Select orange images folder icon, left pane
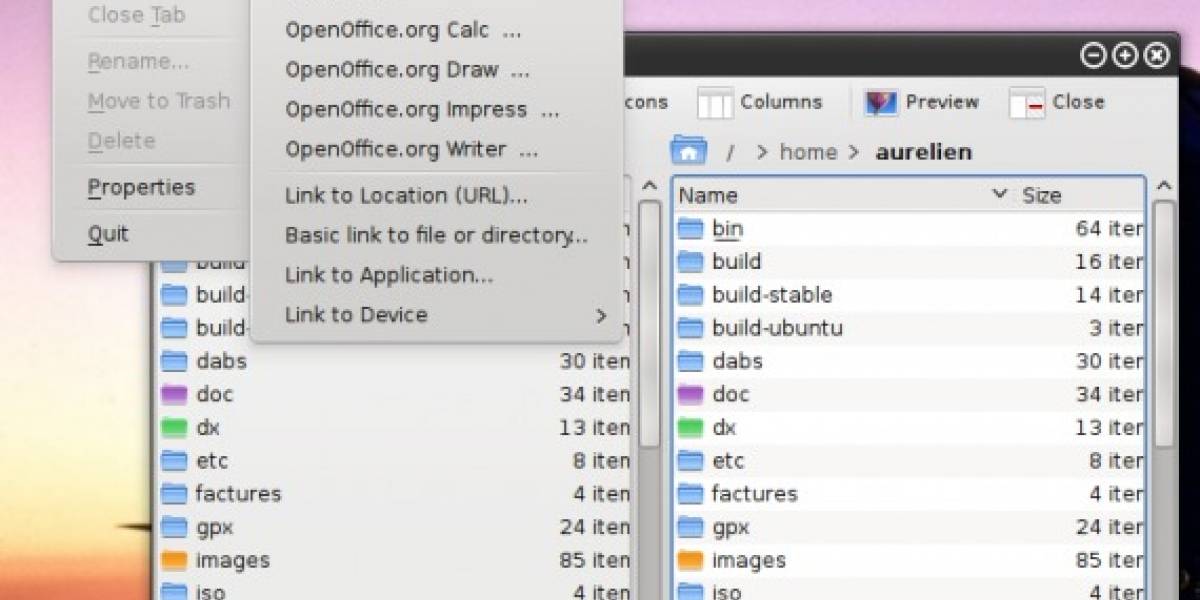1200x600 pixels. (174, 560)
